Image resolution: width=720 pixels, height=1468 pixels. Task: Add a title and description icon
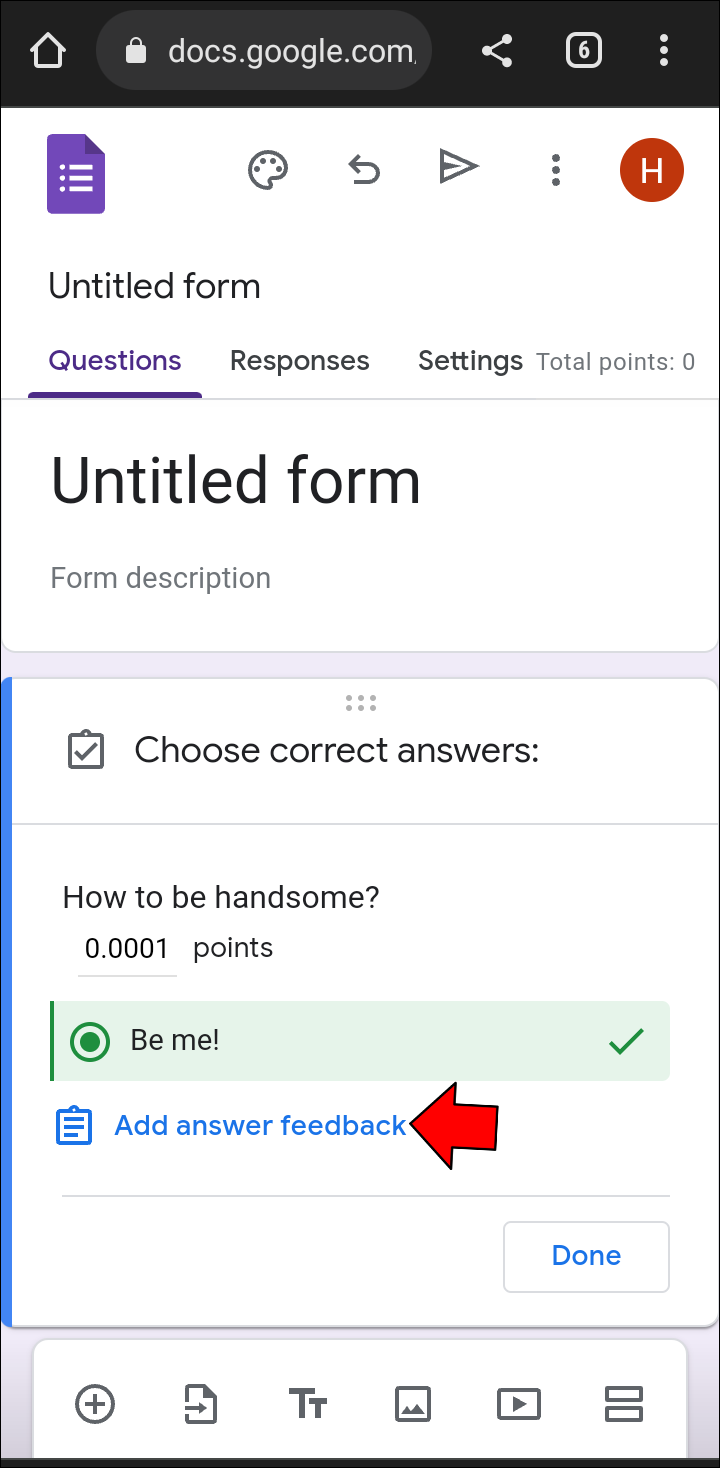point(307,1404)
